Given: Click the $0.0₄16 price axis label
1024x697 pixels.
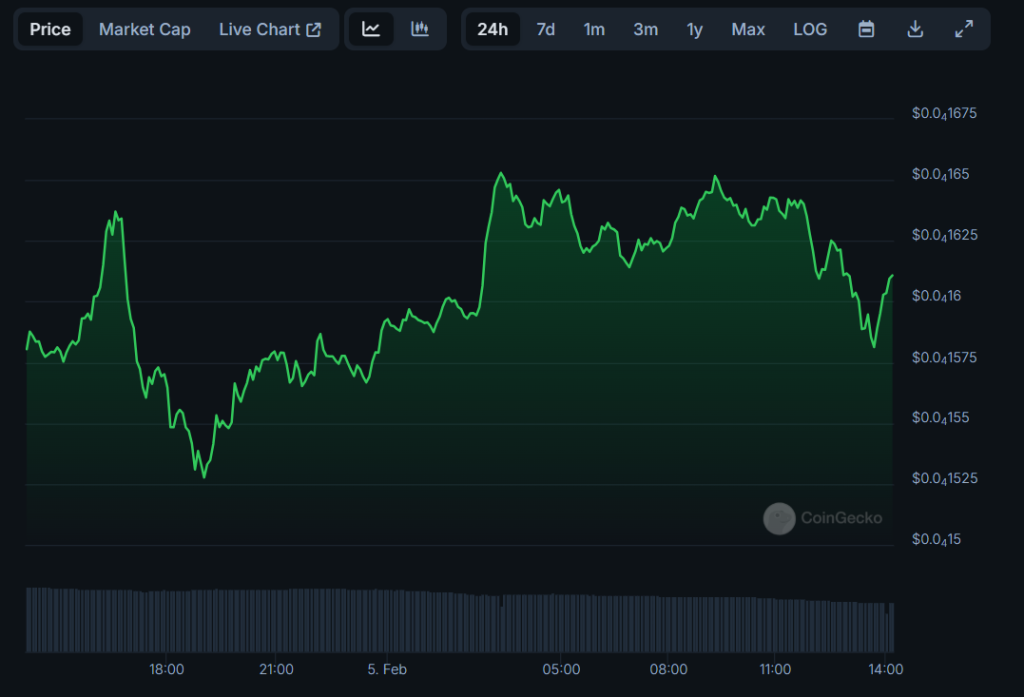Looking at the screenshot, I should (x=936, y=297).
